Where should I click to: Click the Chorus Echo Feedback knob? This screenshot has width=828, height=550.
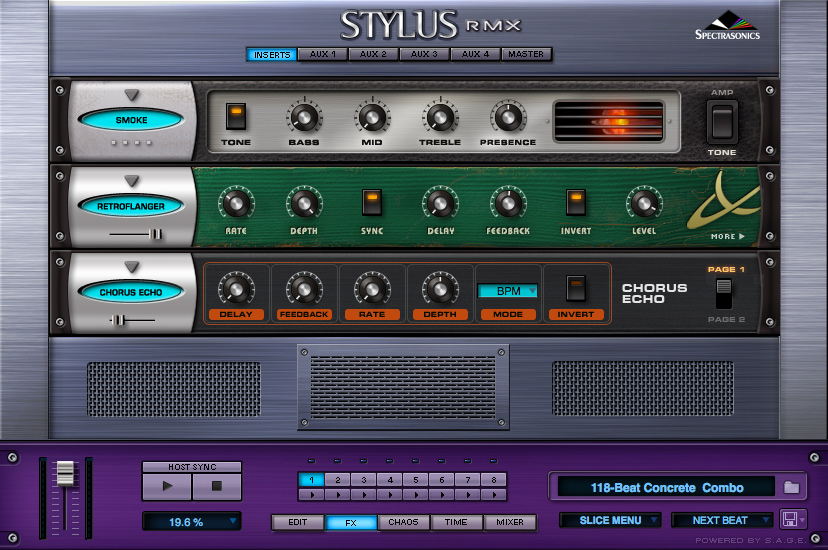304,289
